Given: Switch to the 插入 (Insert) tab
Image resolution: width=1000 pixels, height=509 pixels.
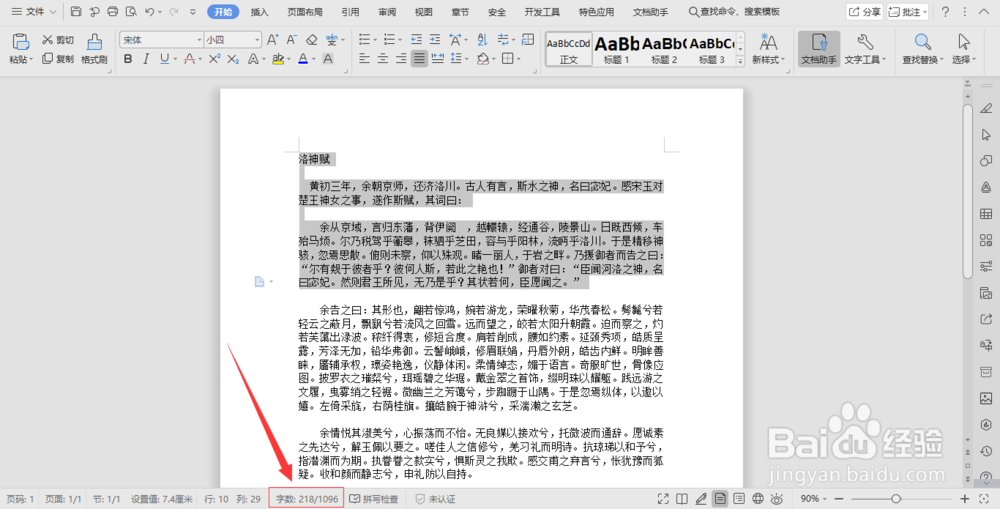Looking at the screenshot, I should click(260, 11).
